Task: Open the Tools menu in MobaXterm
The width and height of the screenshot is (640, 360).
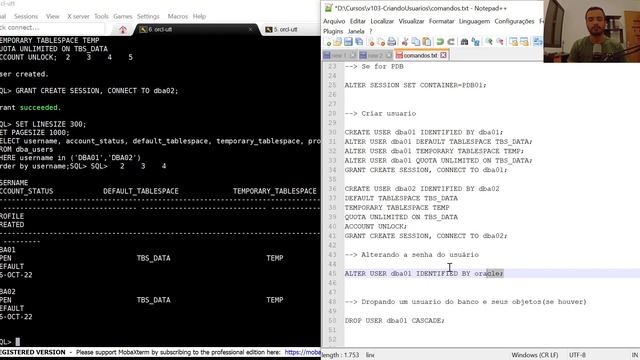Action: [x=101, y=16]
